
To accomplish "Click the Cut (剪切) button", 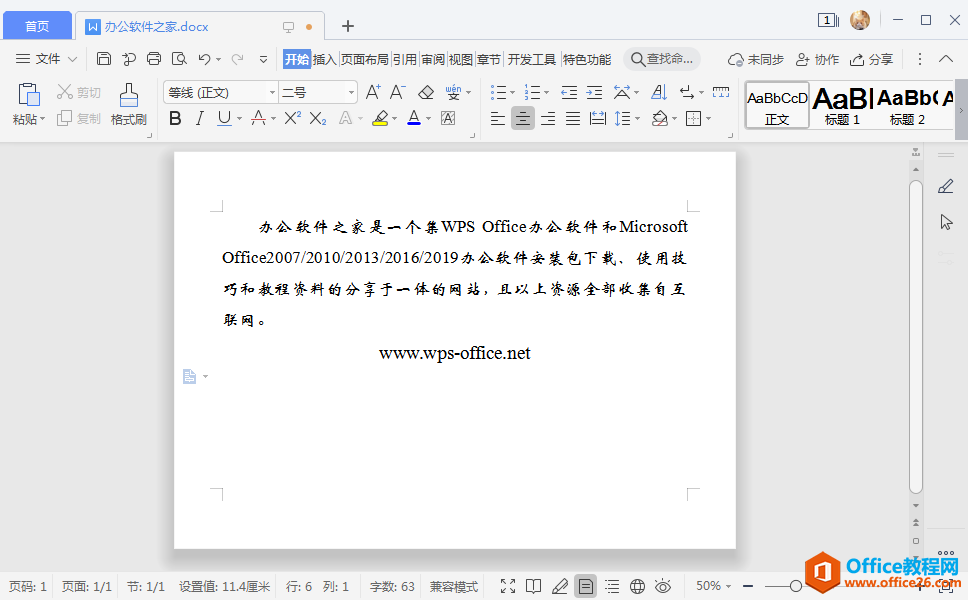I will pos(78,92).
